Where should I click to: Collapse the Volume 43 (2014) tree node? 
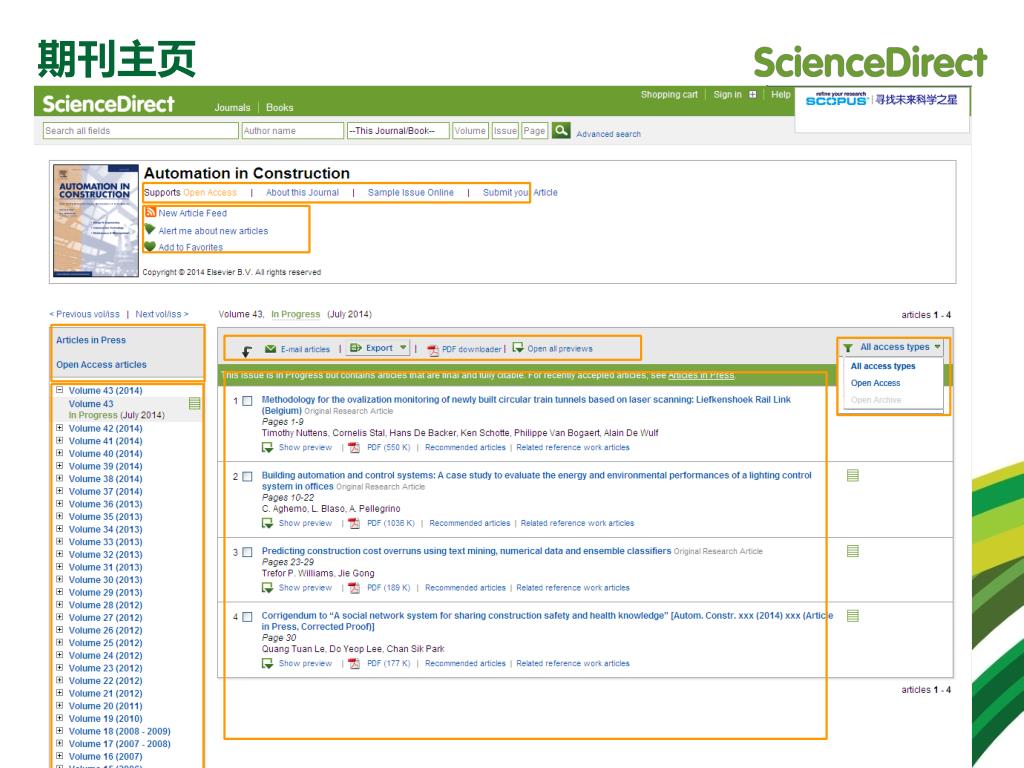59,390
